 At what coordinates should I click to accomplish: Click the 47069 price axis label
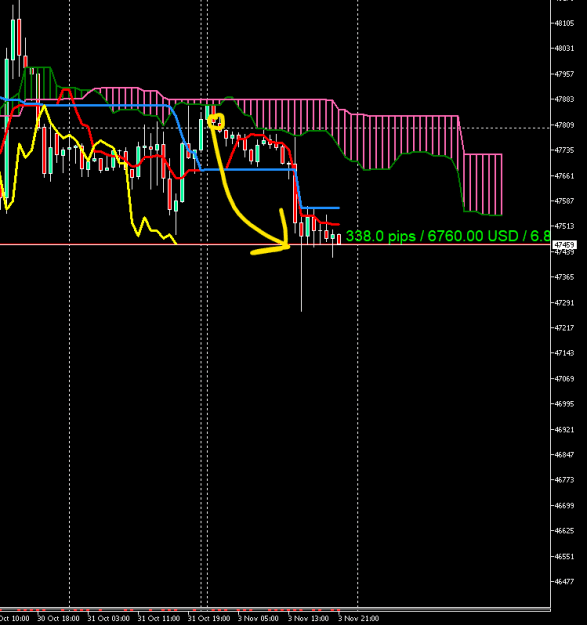click(565, 378)
